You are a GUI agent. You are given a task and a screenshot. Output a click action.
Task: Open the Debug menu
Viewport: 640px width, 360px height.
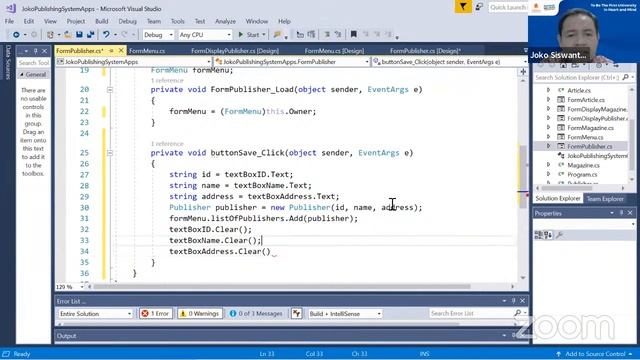coord(127,21)
